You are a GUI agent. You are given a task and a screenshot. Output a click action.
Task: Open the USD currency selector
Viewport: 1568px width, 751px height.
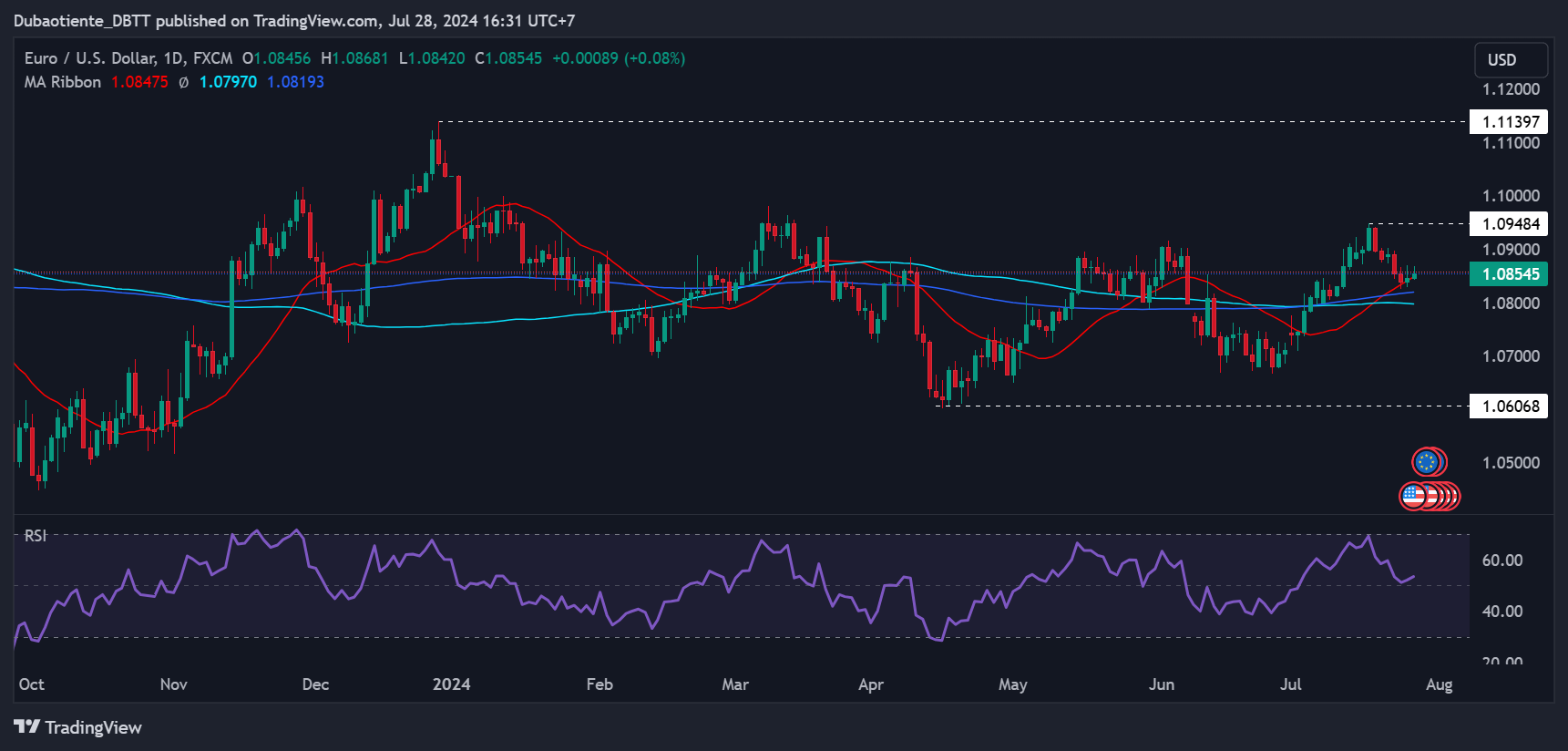[x=1511, y=60]
